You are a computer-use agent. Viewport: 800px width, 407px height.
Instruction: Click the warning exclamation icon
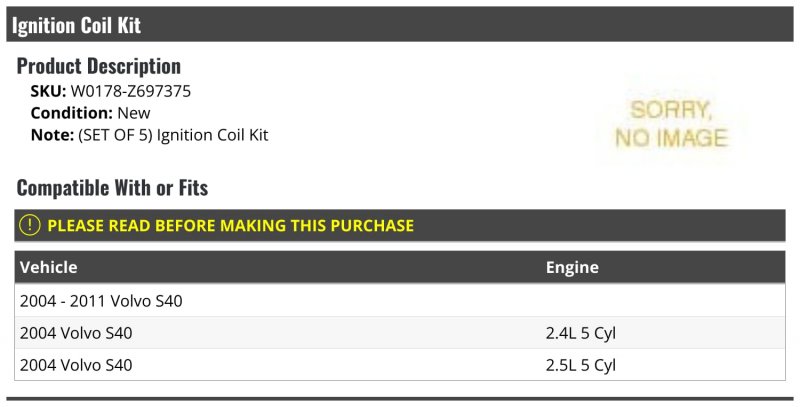[30, 225]
